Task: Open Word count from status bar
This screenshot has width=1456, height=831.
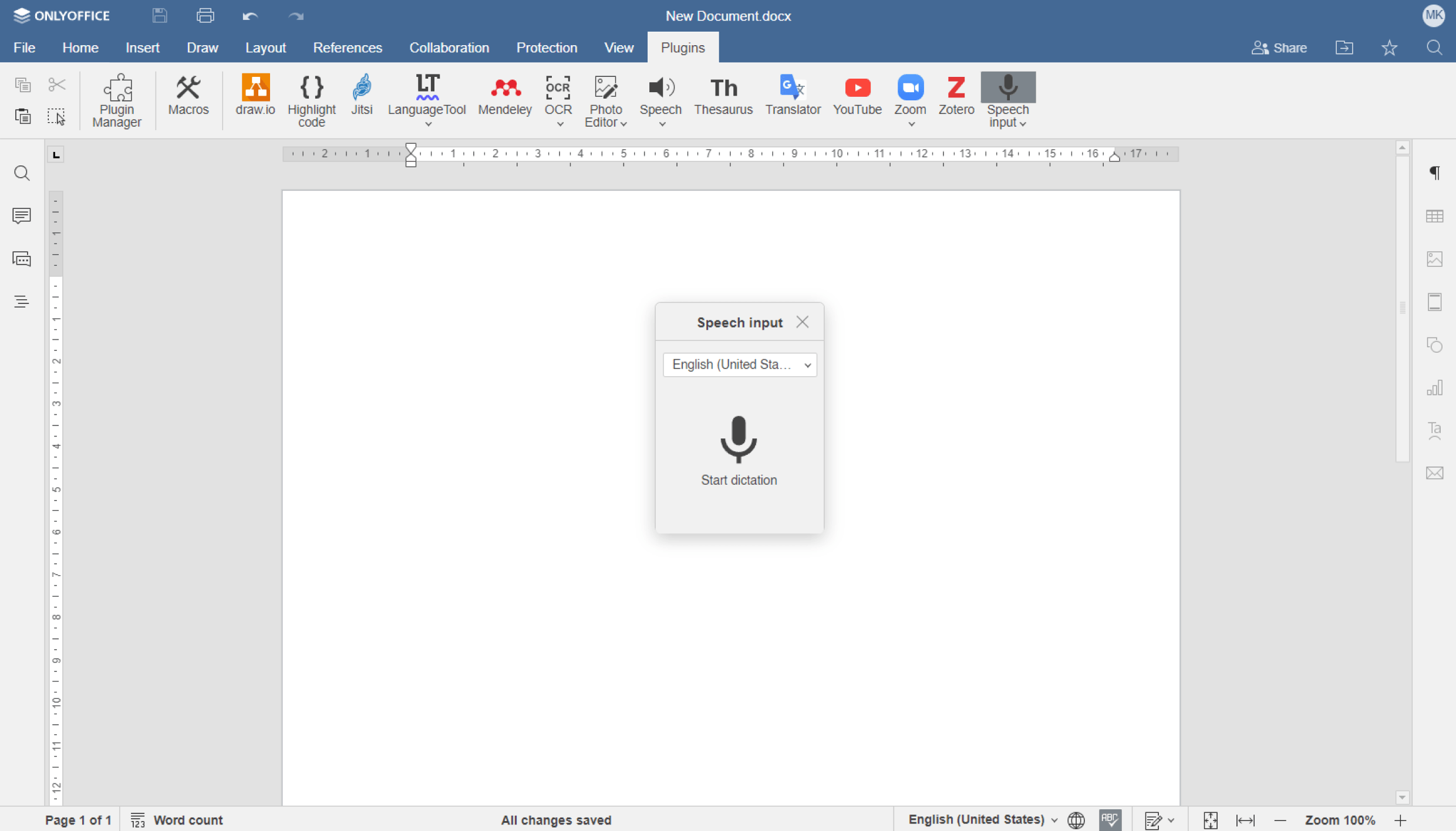Action: point(177,819)
